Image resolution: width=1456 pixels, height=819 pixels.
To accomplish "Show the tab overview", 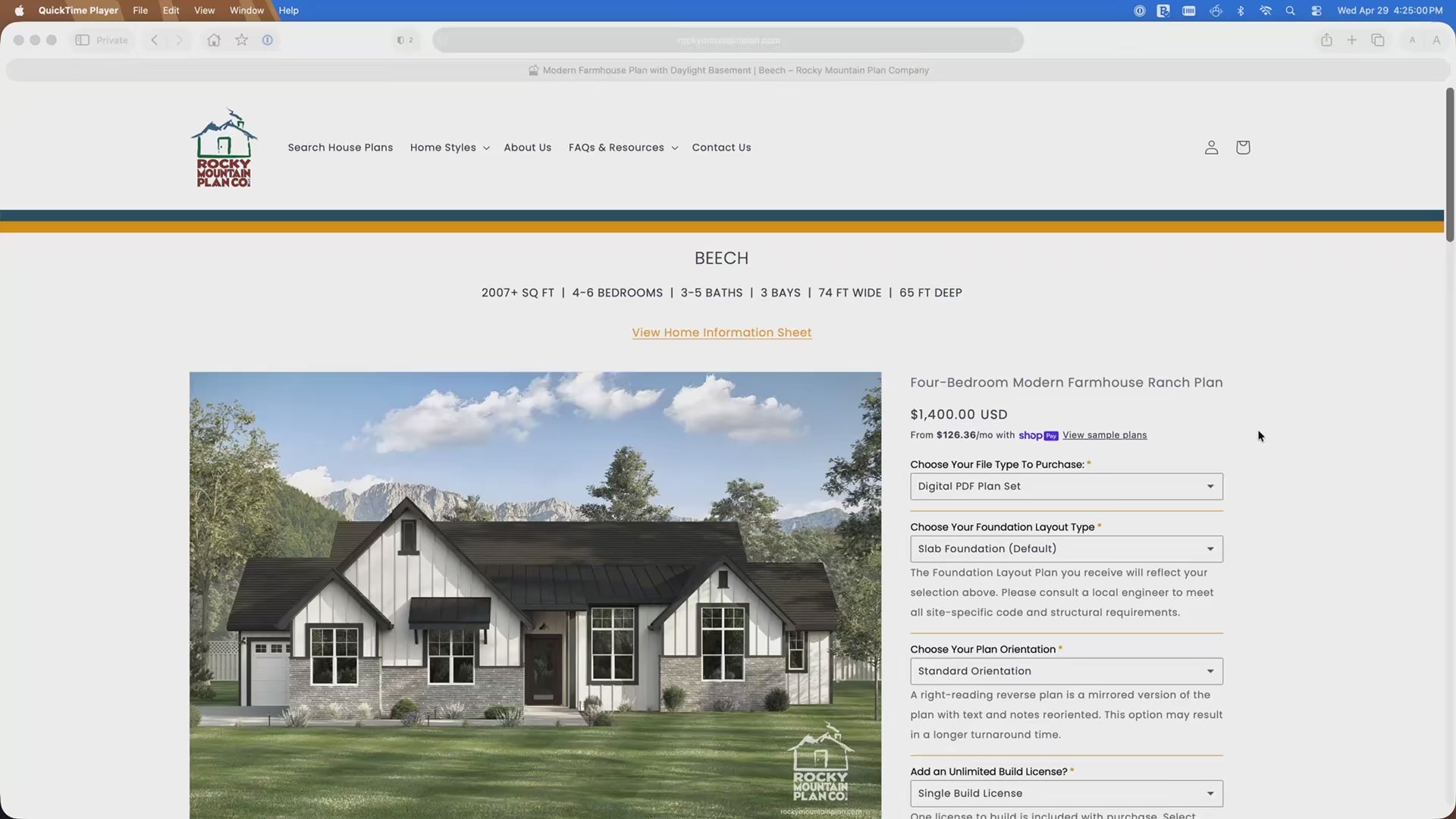I will 1378,40.
